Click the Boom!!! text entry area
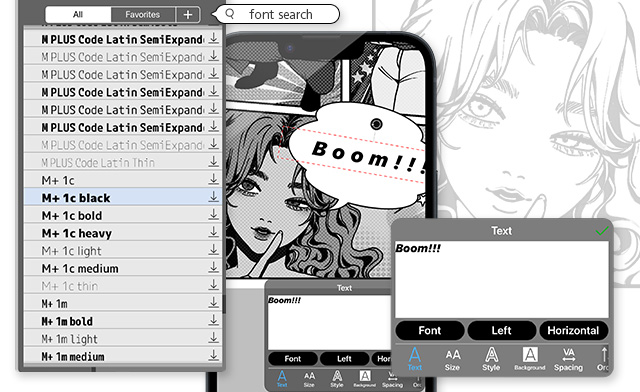Image resolution: width=640 pixels, height=392 pixels. pyautogui.click(x=502, y=279)
